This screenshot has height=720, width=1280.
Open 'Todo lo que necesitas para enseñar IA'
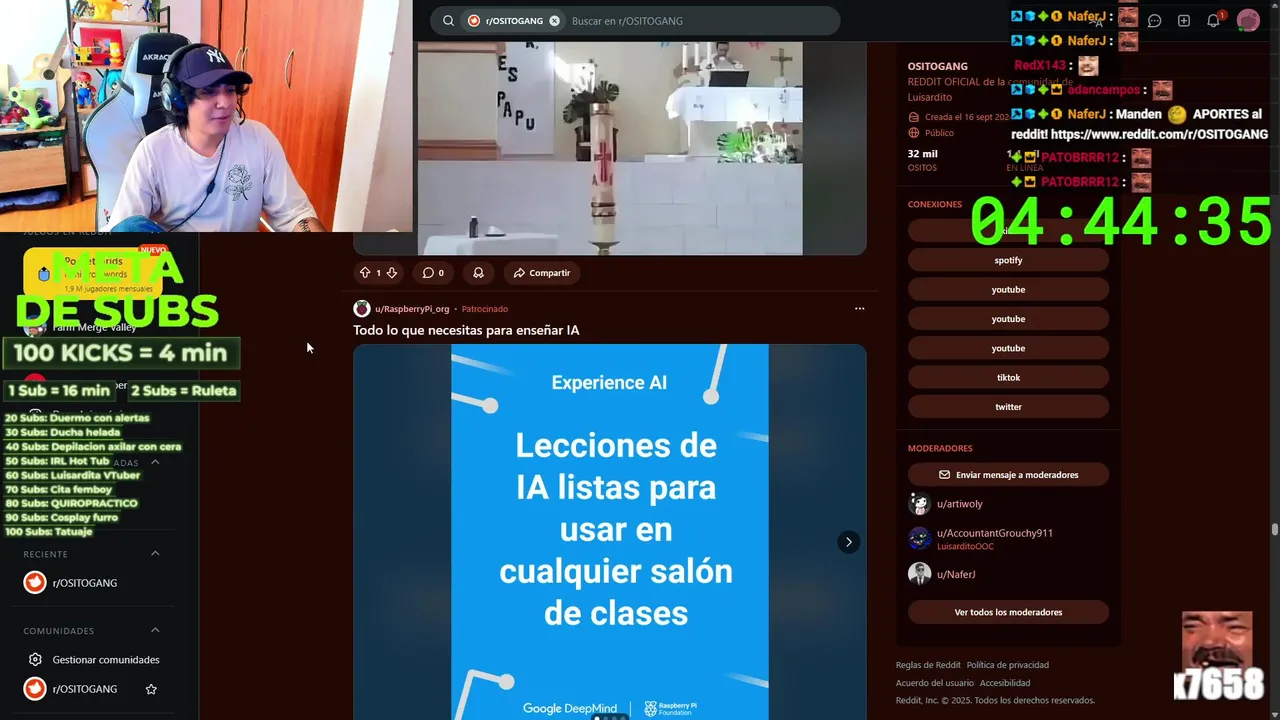point(466,330)
